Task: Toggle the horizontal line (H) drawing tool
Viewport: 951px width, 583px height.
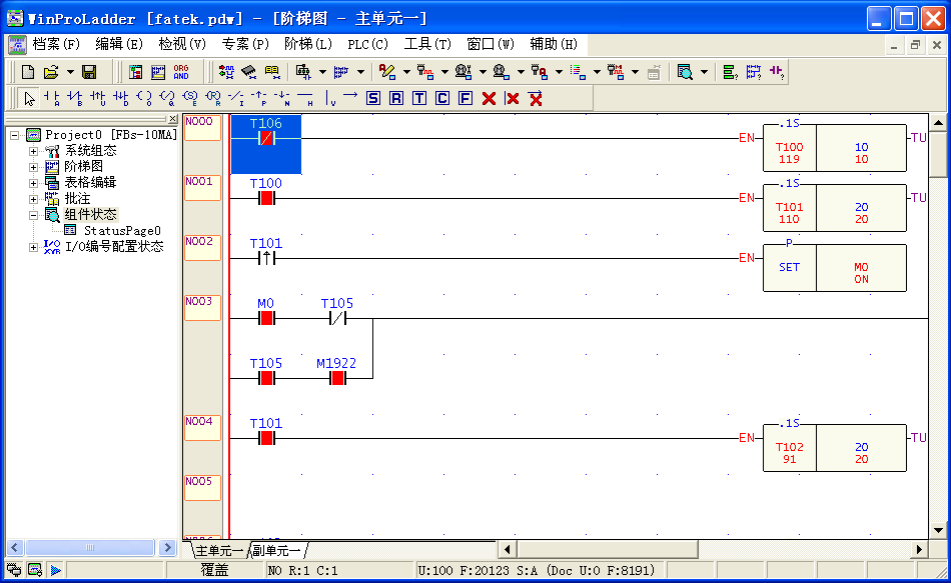Action: coord(305,98)
